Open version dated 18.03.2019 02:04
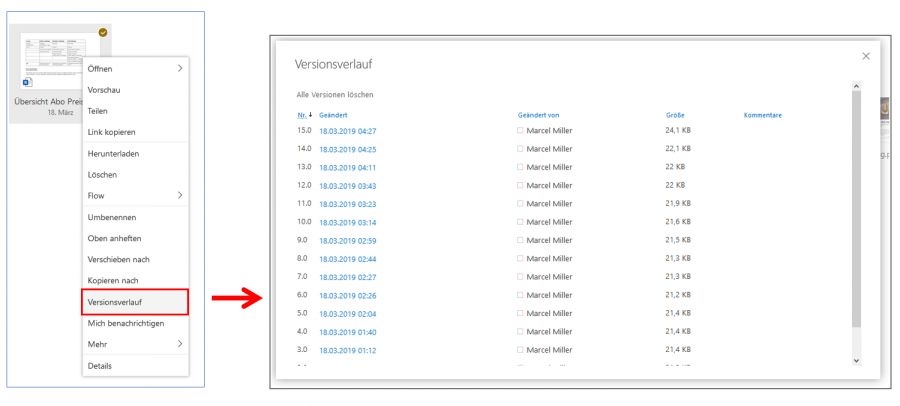900x406 pixels. 348,314
